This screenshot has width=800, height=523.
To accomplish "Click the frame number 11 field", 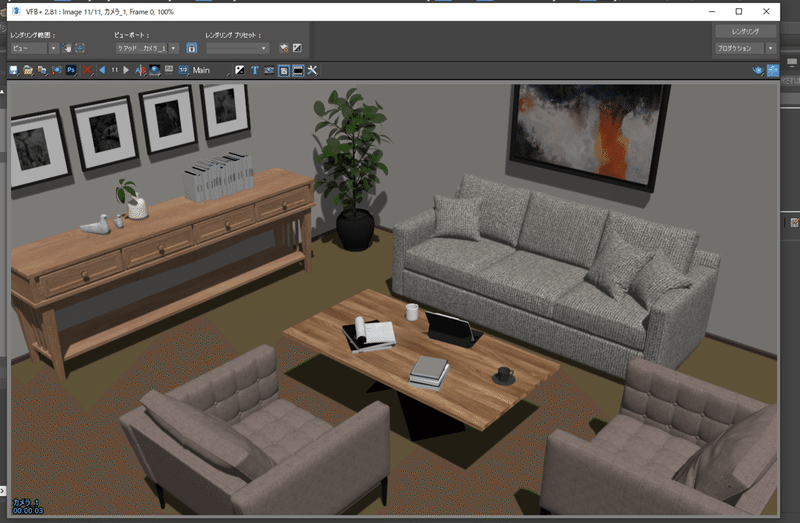I will point(114,70).
